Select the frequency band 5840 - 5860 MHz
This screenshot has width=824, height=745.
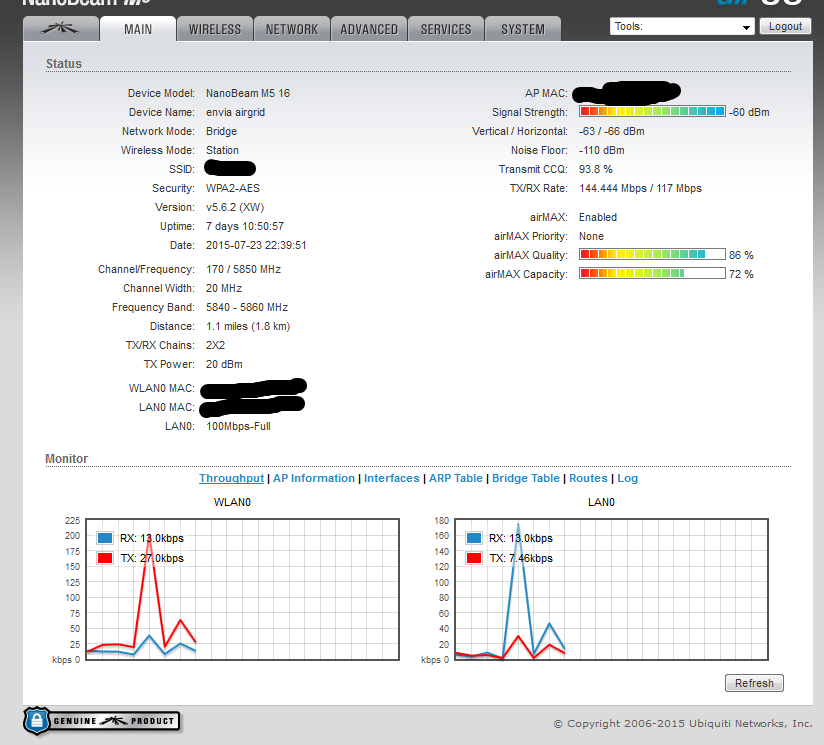(247, 307)
